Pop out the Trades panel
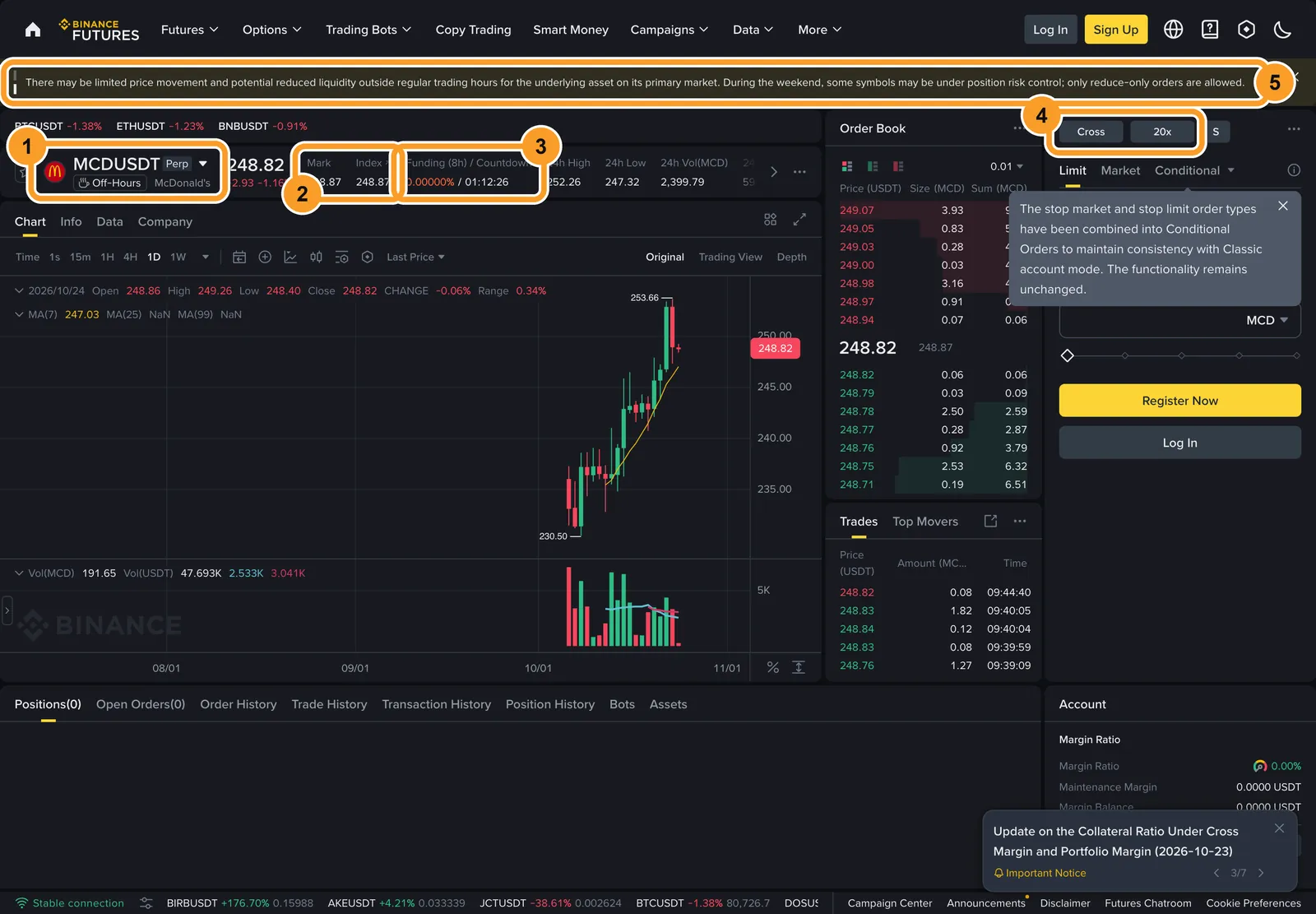 tap(991, 521)
